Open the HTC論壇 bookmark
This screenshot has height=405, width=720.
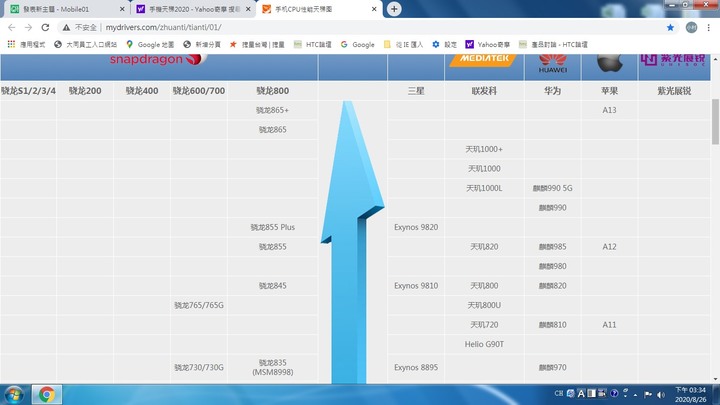tap(313, 45)
